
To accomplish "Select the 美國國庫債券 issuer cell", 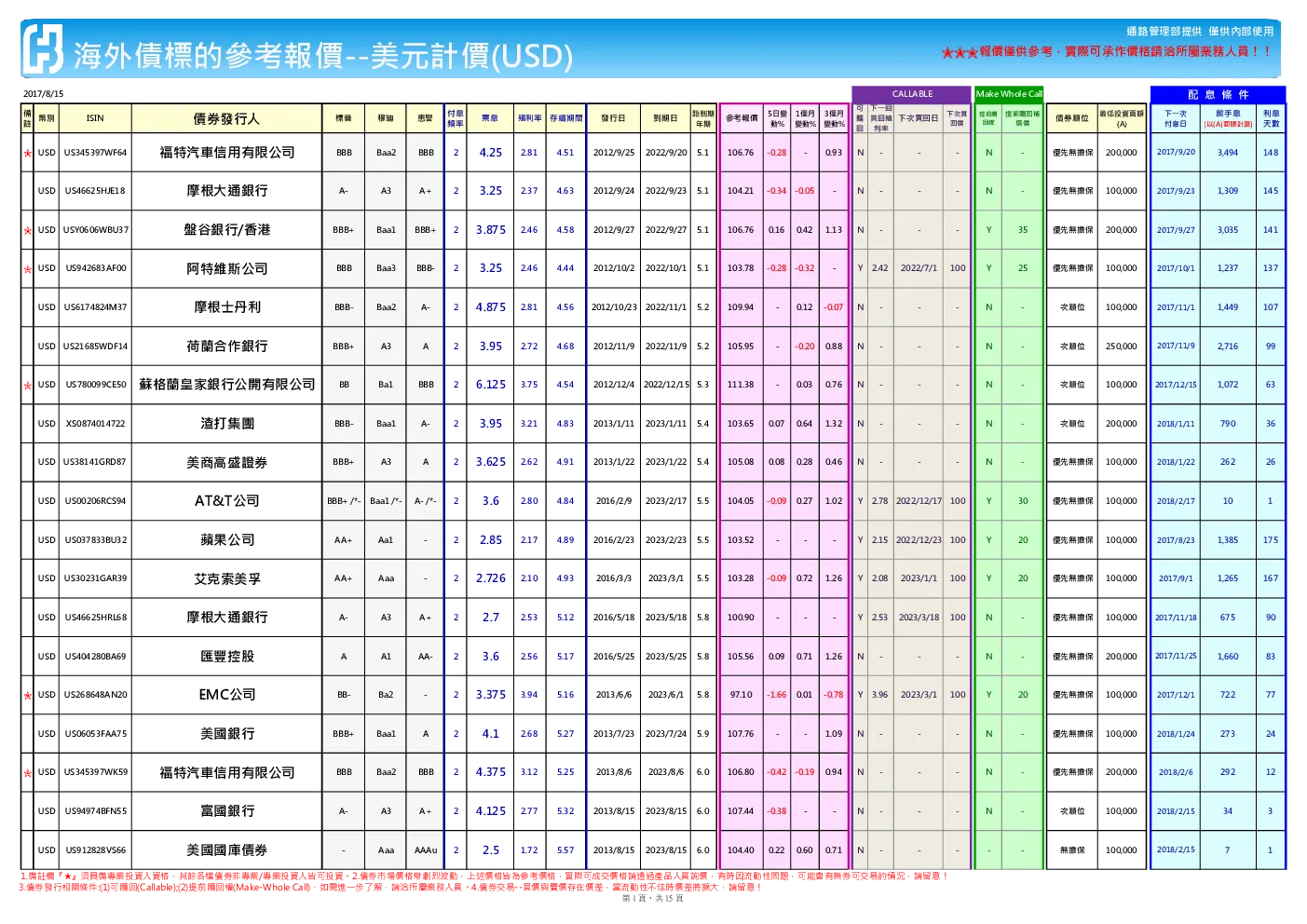I will [x=226, y=850].
